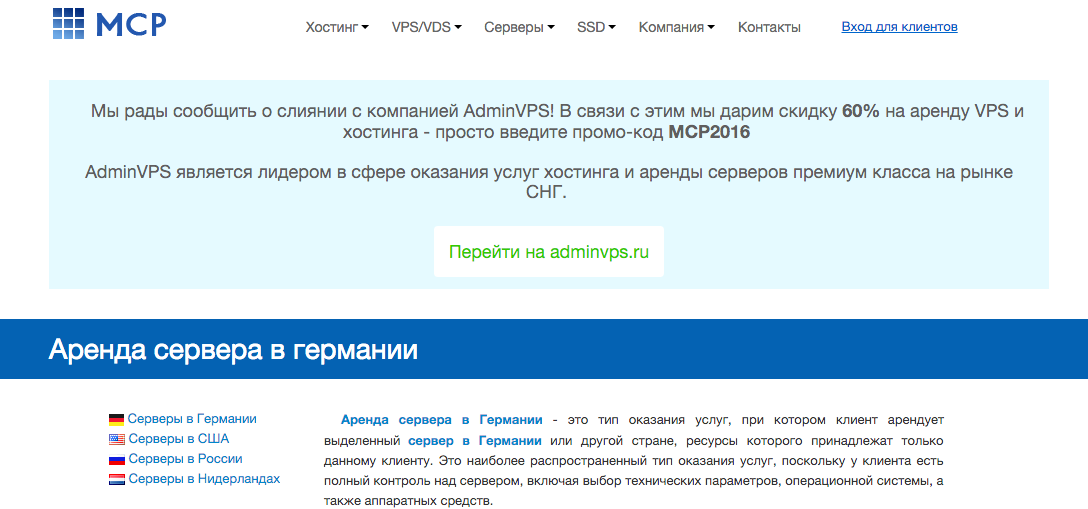Open the Серверы в Германии link
This screenshot has height=509, width=1088.
pos(192,419)
